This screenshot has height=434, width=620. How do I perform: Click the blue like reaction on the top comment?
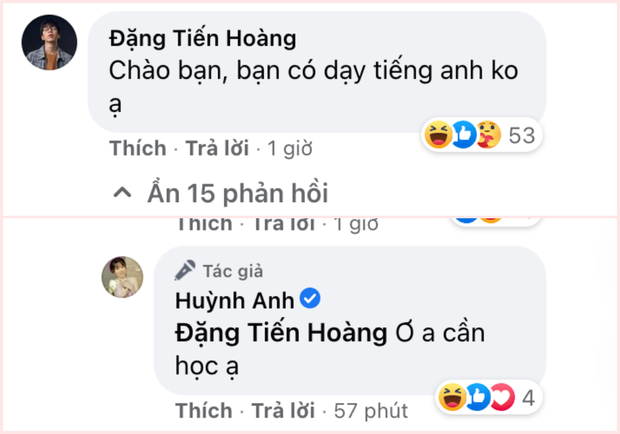pyautogui.click(x=463, y=135)
